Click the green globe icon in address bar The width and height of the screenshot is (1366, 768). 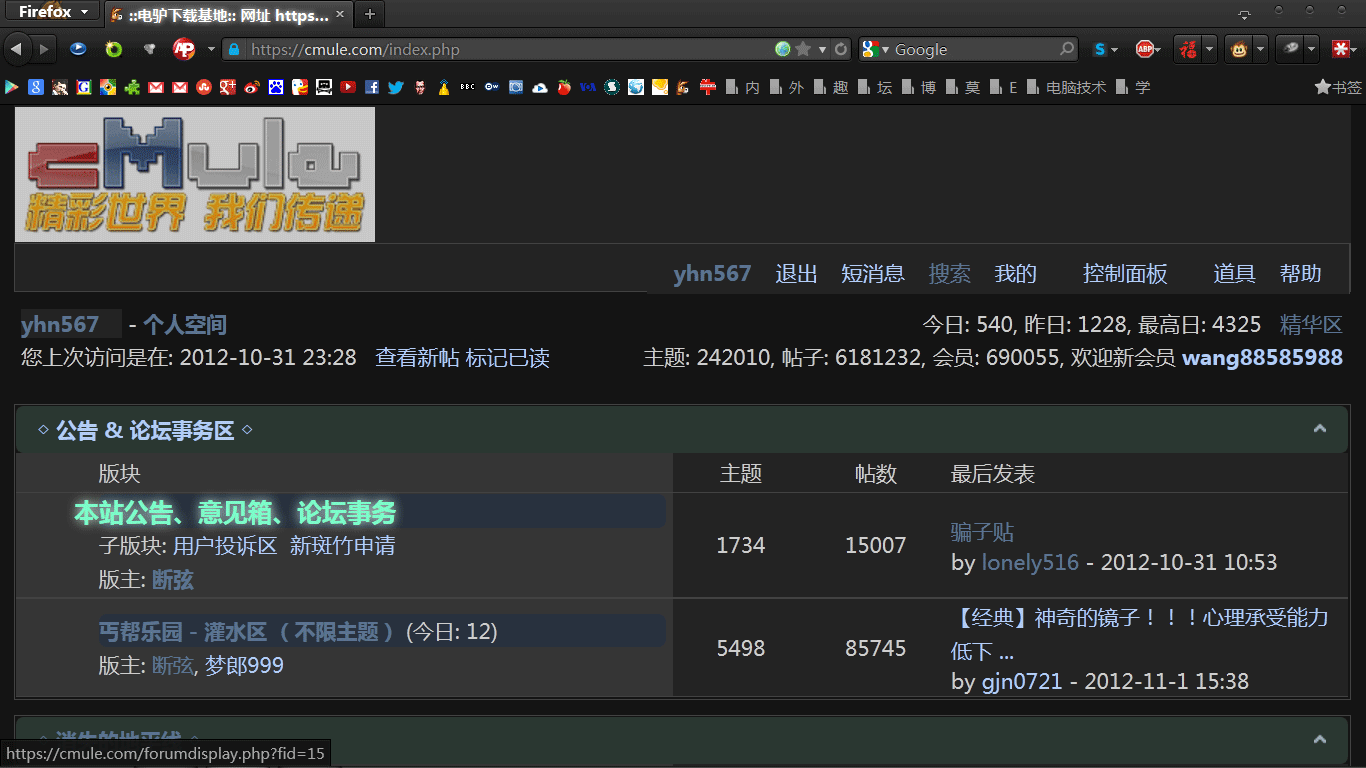pos(783,49)
